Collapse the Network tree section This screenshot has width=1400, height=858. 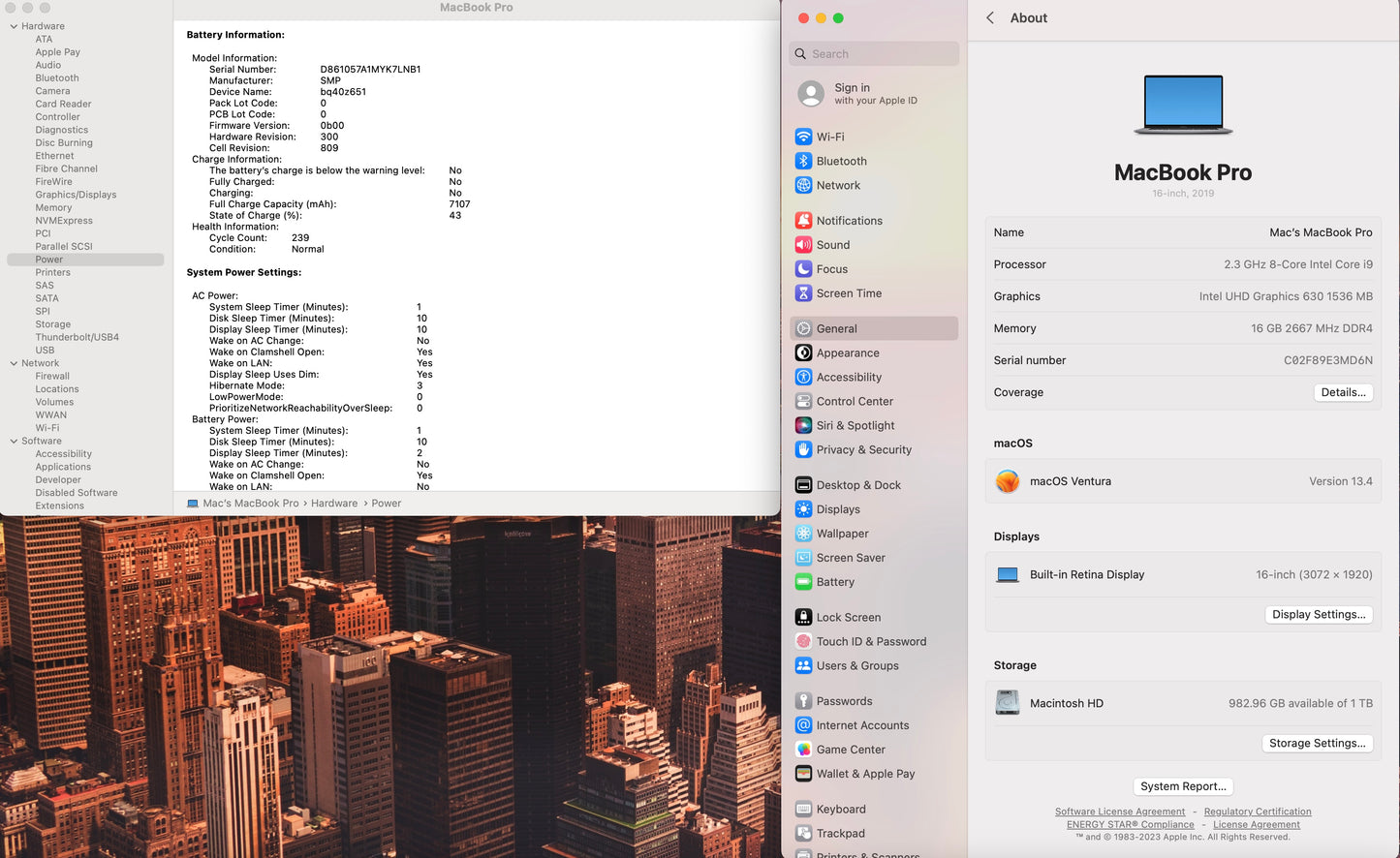14,363
